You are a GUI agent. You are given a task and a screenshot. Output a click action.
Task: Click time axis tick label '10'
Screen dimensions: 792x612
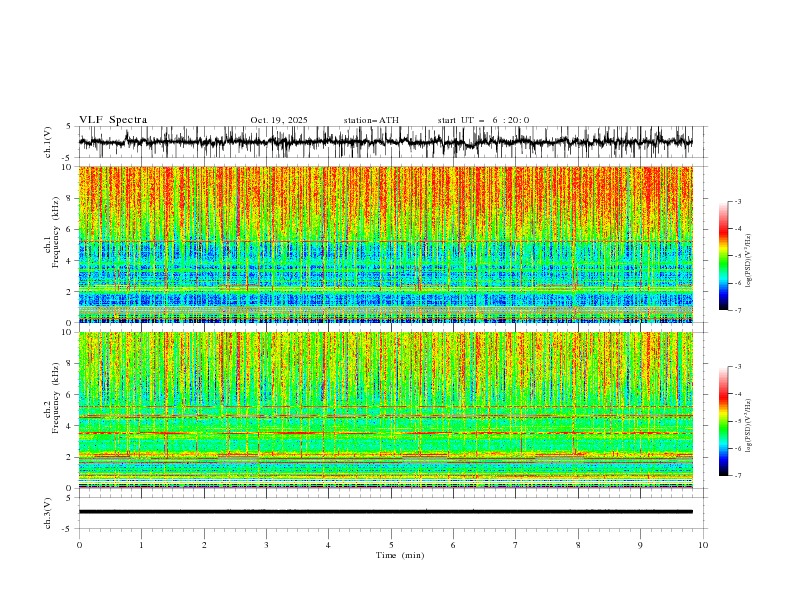[703, 545]
